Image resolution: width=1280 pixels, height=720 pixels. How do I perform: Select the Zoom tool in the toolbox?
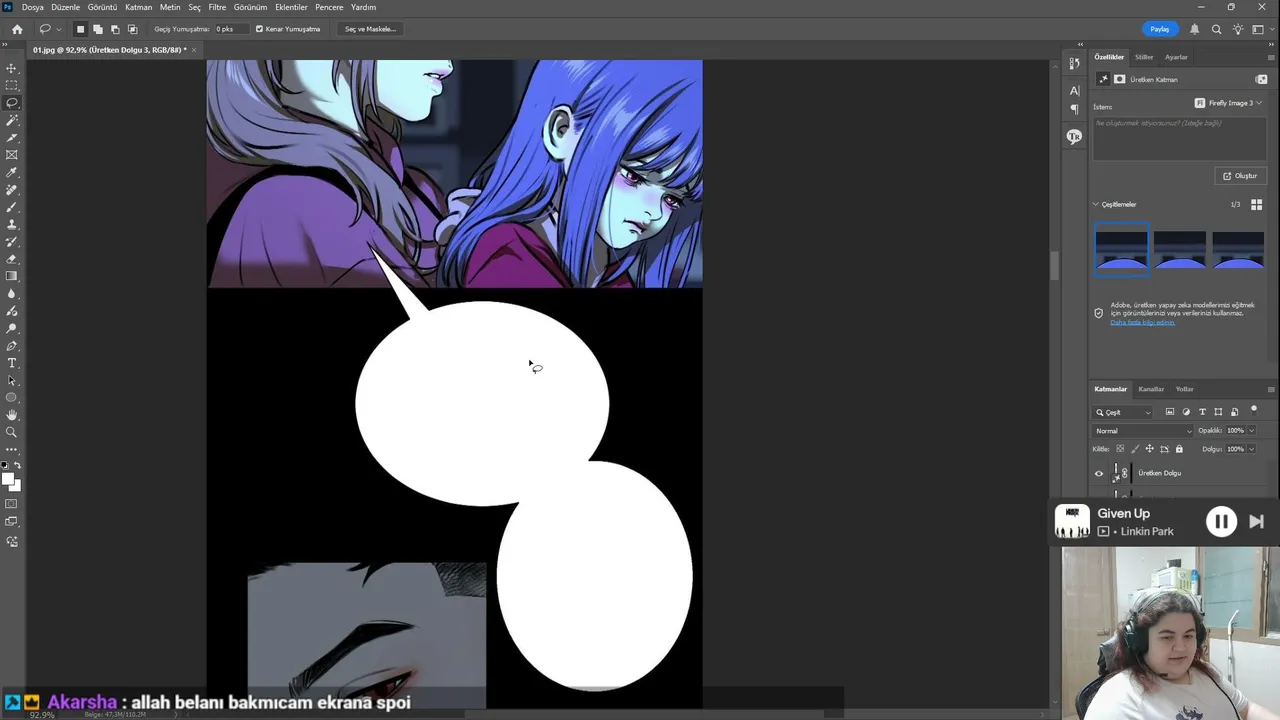tap(12, 432)
